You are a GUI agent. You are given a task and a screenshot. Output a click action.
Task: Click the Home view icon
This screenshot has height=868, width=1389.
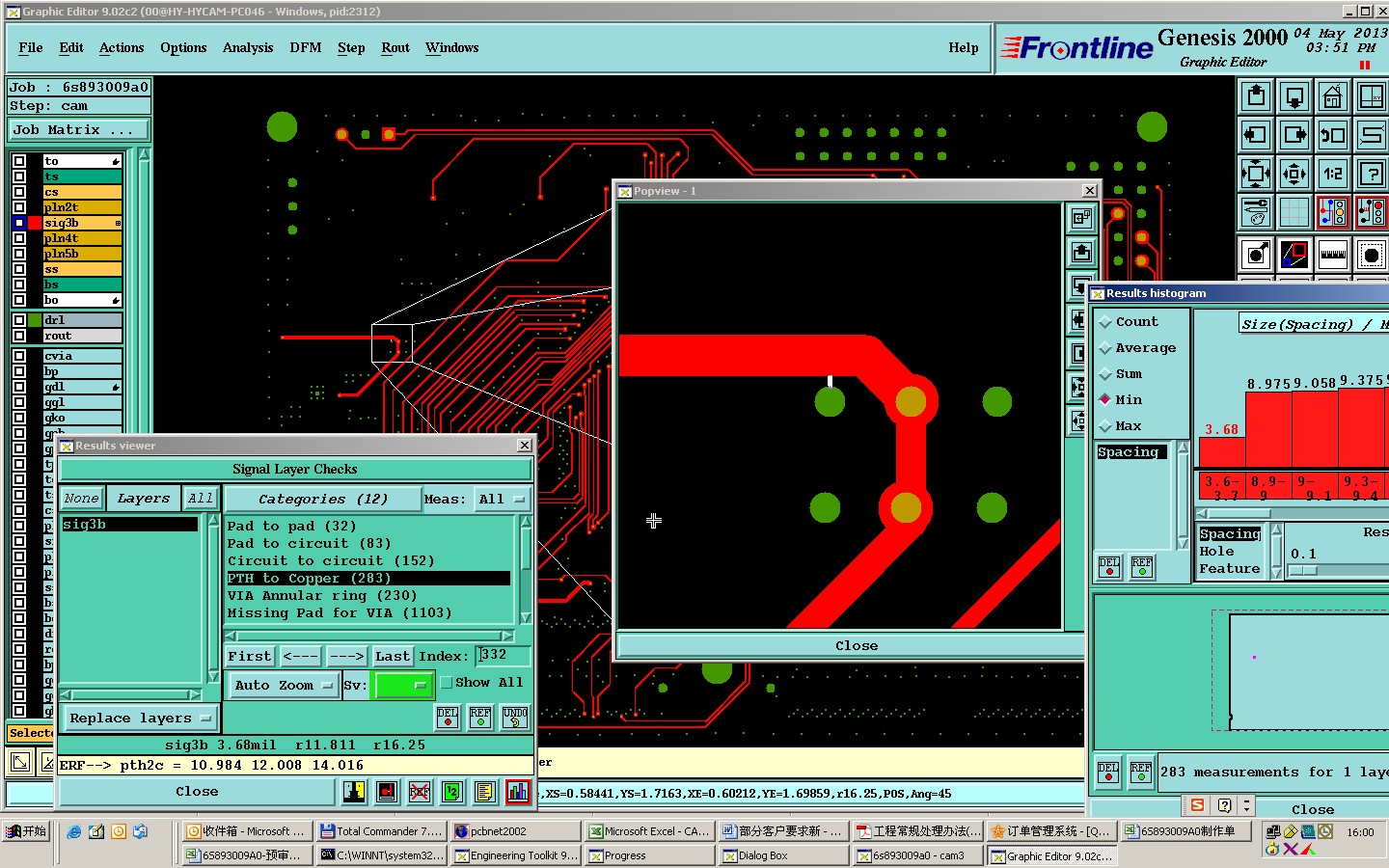pyautogui.click(x=1333, y=96)
